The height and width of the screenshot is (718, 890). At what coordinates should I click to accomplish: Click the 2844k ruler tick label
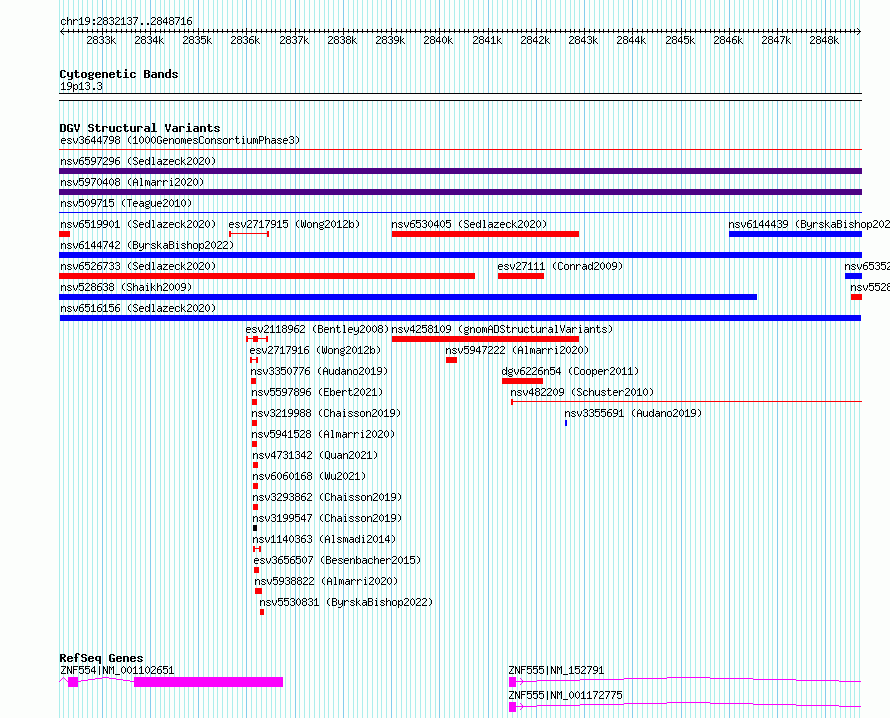tap(631, 40)
